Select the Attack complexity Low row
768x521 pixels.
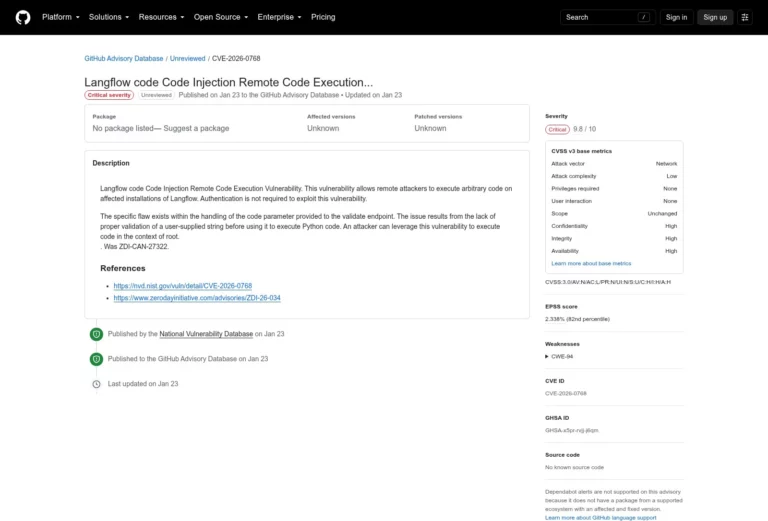pos(614,176)
